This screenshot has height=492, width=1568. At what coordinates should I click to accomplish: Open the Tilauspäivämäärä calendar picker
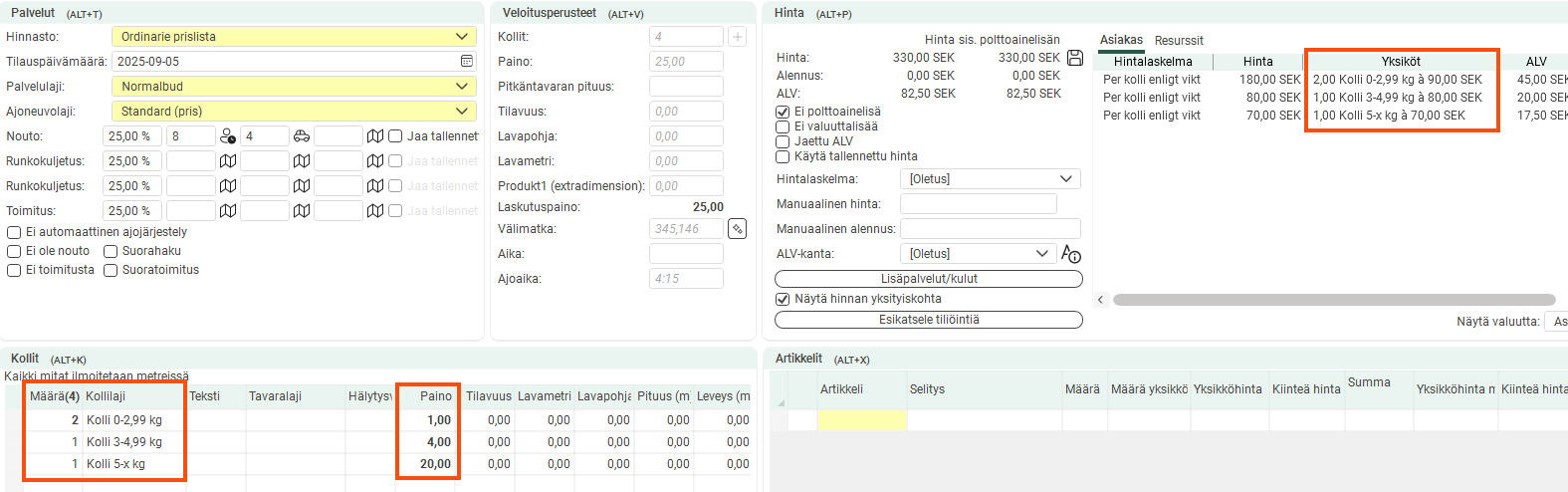click(x=467, y=62)
